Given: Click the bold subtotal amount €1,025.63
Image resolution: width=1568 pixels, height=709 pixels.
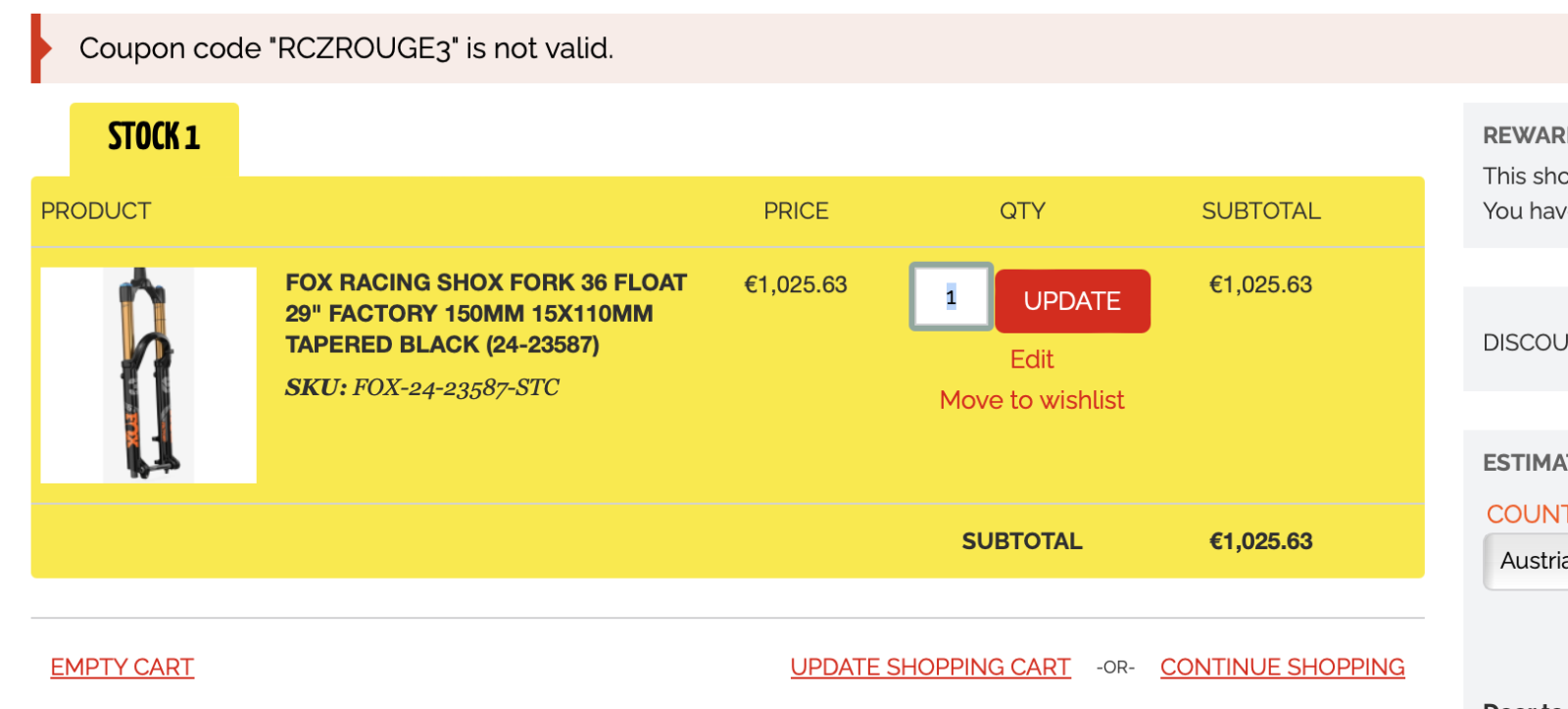Looking at the screenshot, I should [x=1260, y=541].
